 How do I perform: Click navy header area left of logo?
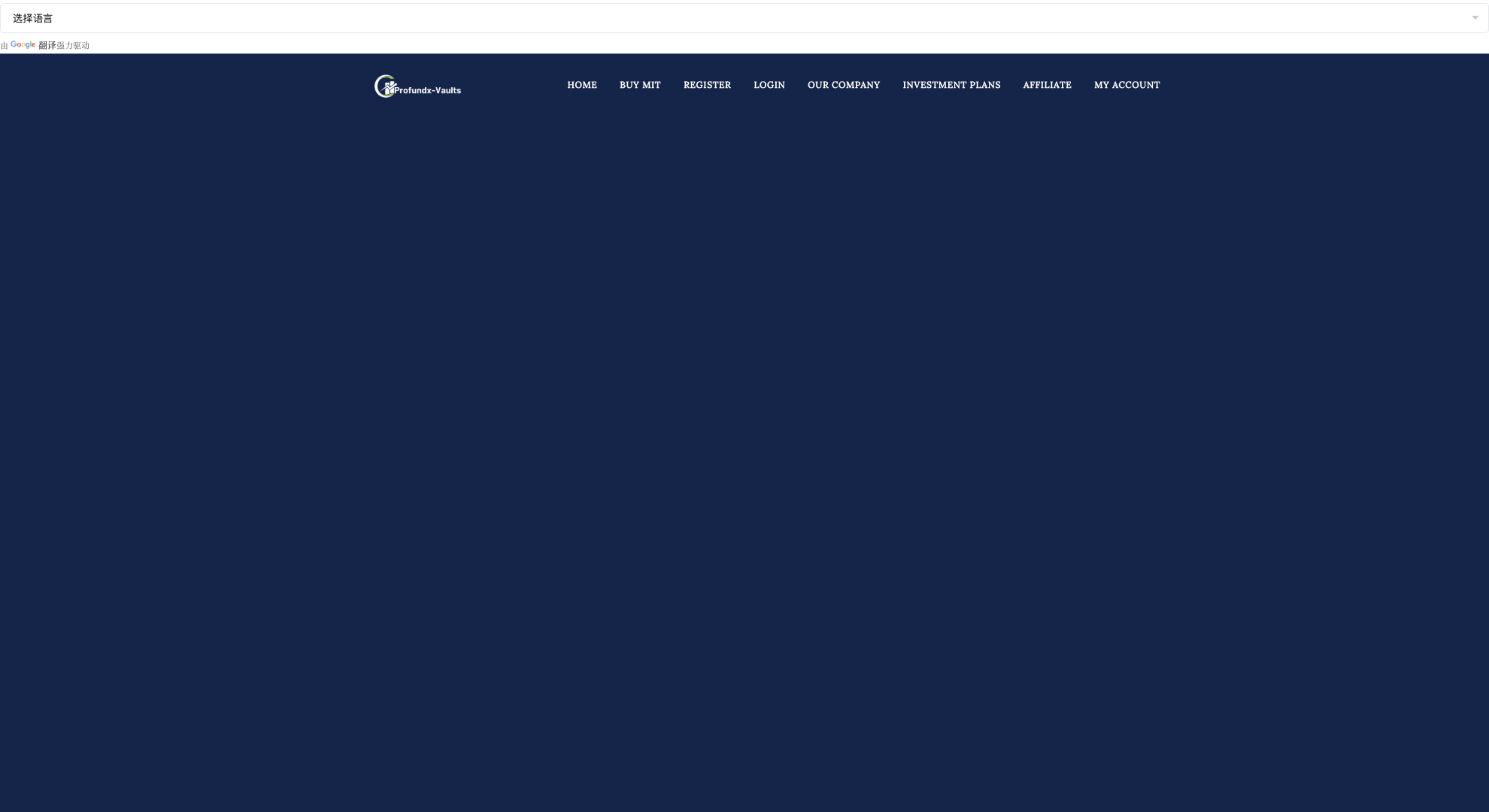[188, 85]
